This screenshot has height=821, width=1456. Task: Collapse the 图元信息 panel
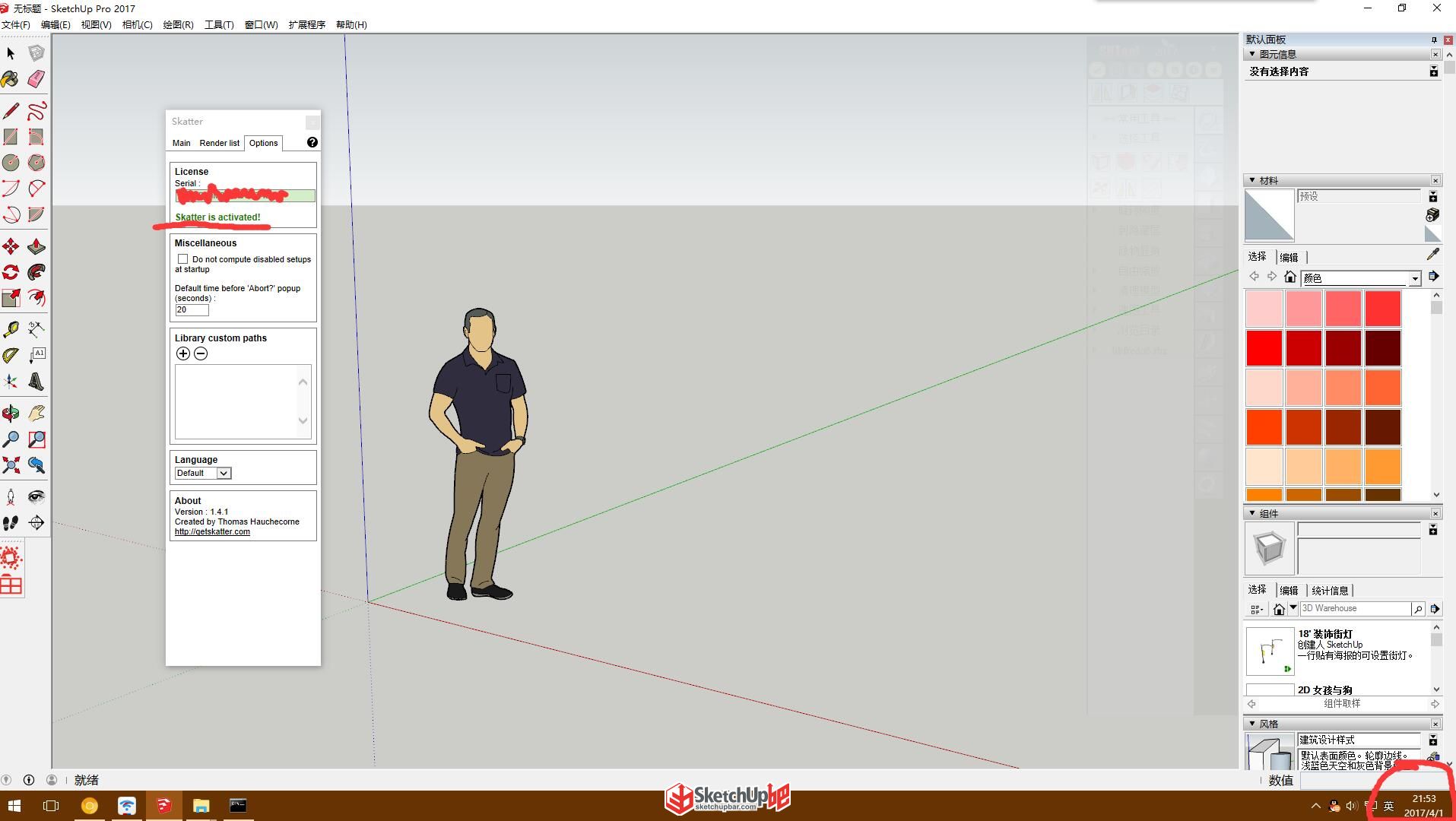1252,54
